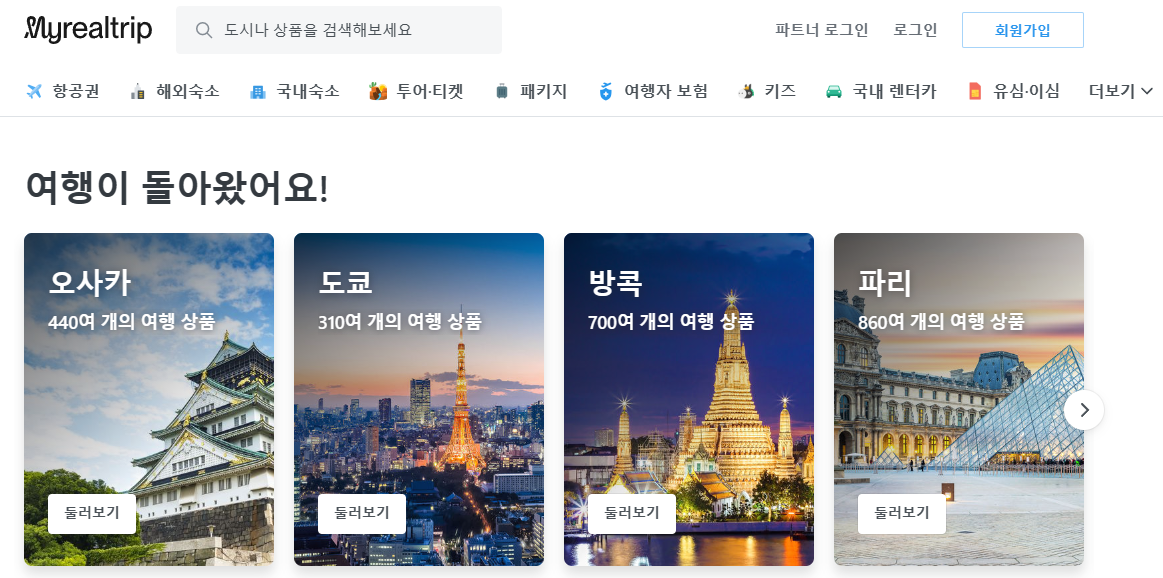The width and height of the screenshot is (1163, 578).
Task: Open 여행자 보험 shield icon
Action: [x=606, y=91]
